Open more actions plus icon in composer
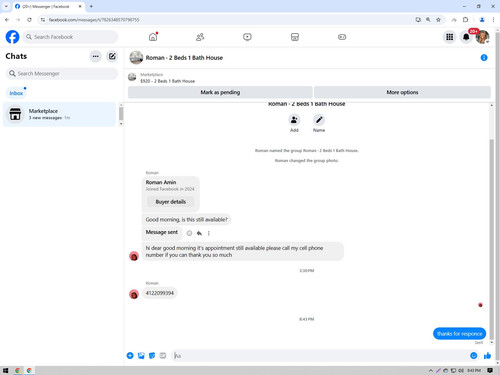 [x=130, y=356]
